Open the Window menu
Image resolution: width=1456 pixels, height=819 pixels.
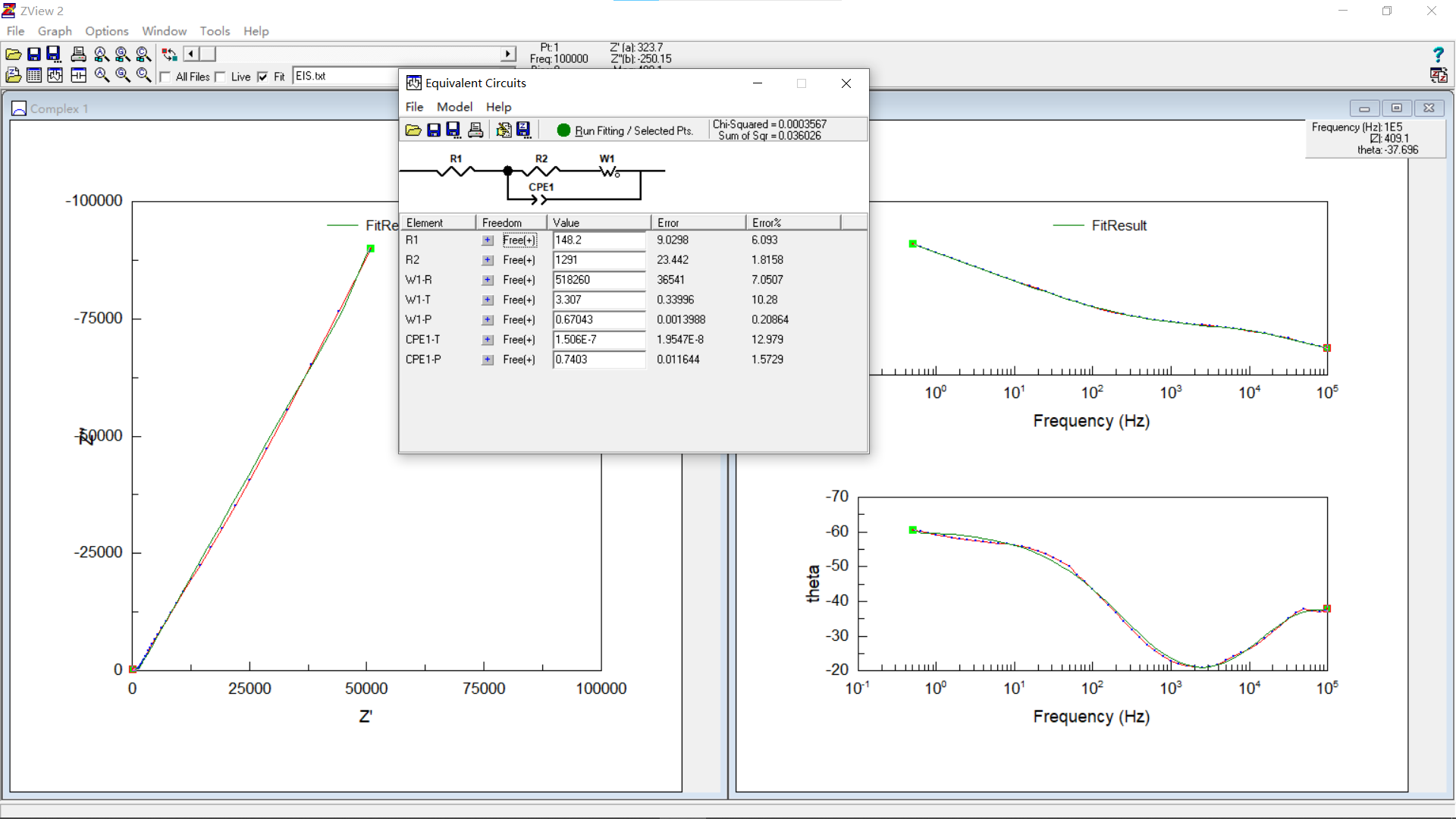pyautogui.click(x=164, y=31)
